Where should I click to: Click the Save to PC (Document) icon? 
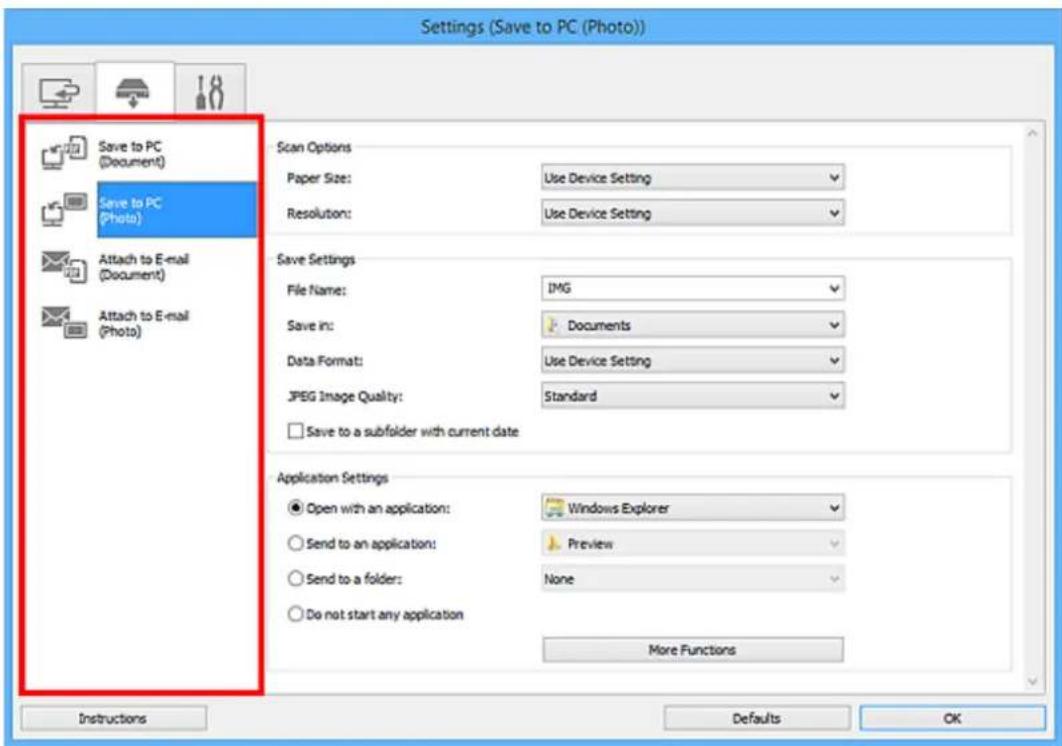click(64, 153)
